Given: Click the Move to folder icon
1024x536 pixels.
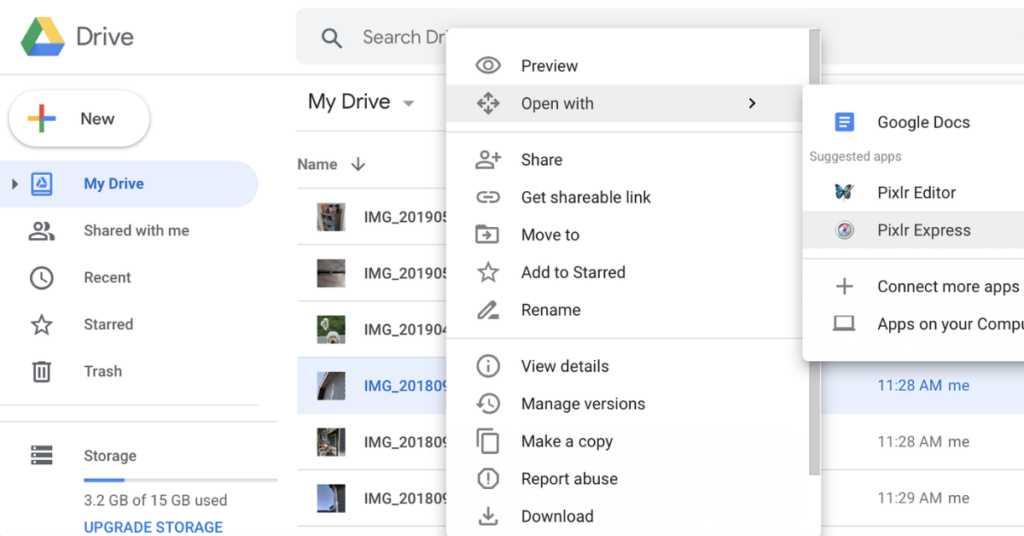Looking at the screenshot, I should (487, 234).
